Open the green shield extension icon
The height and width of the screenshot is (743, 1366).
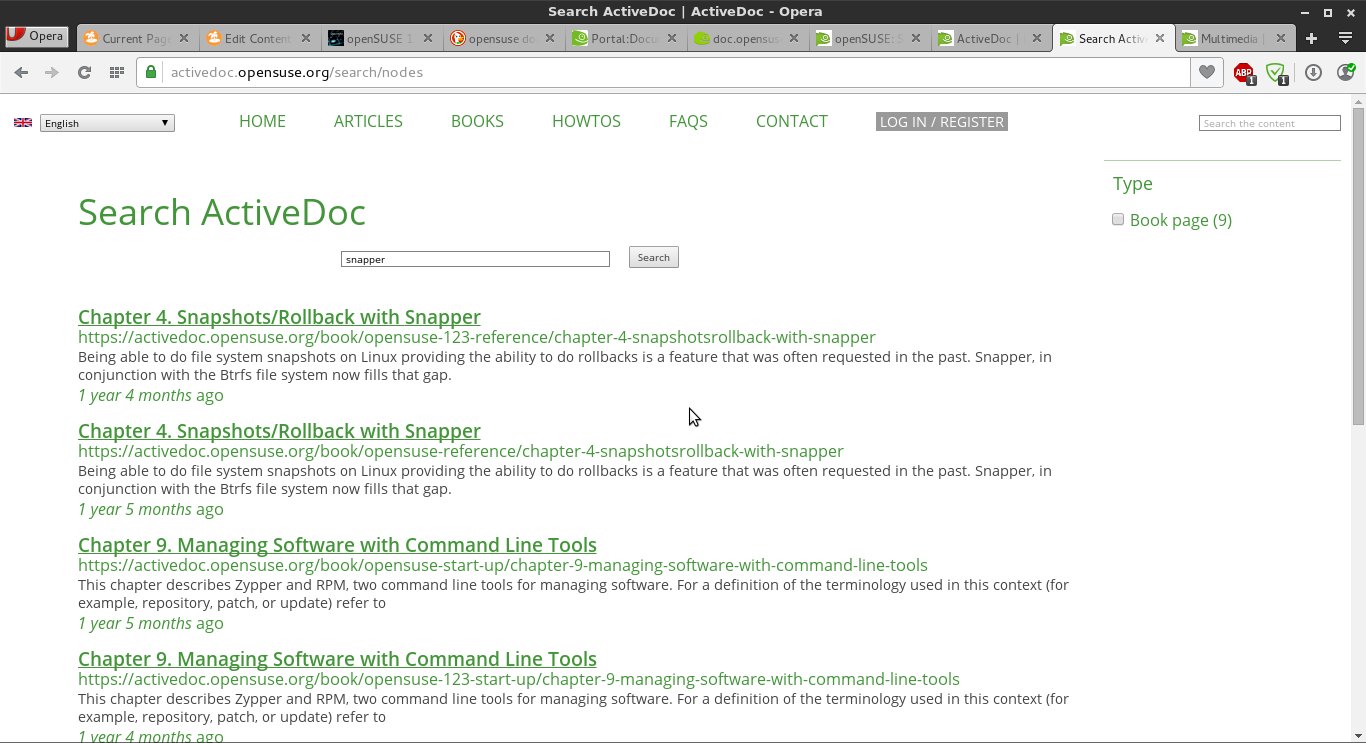point(1275,72)
